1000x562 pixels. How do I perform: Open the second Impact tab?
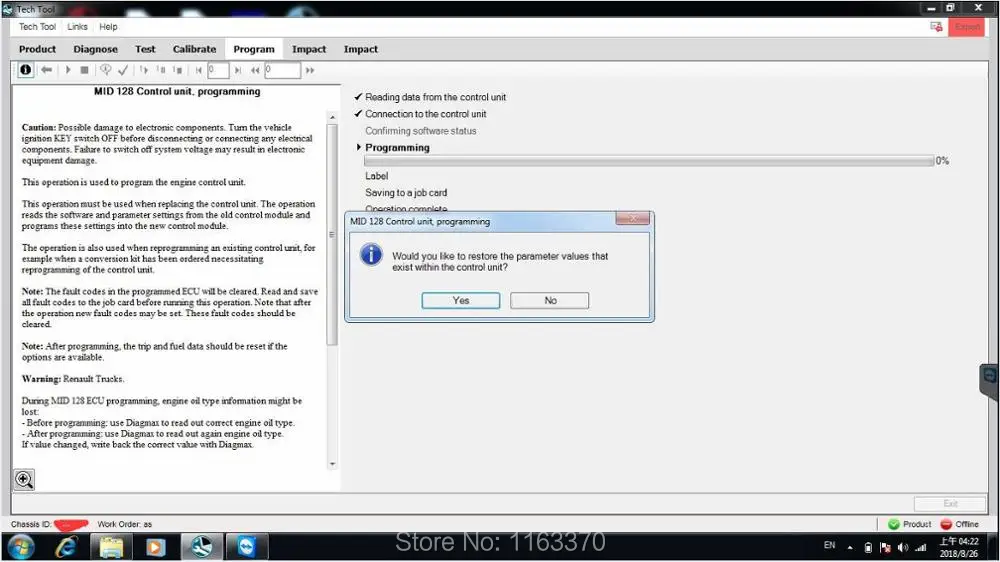pyautogui.click(x=360, y=49)
